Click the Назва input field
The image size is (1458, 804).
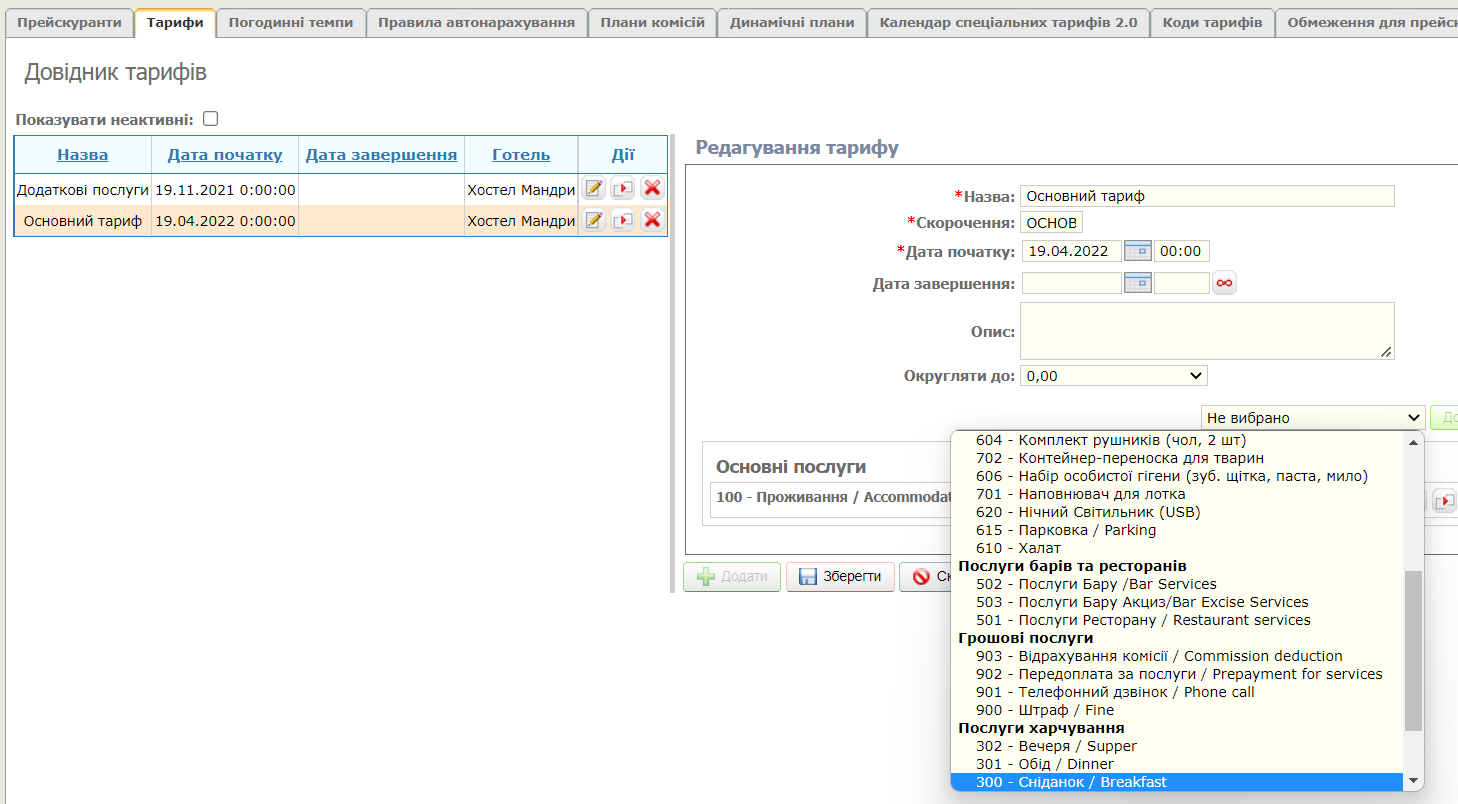click(x=1207, y=196)
